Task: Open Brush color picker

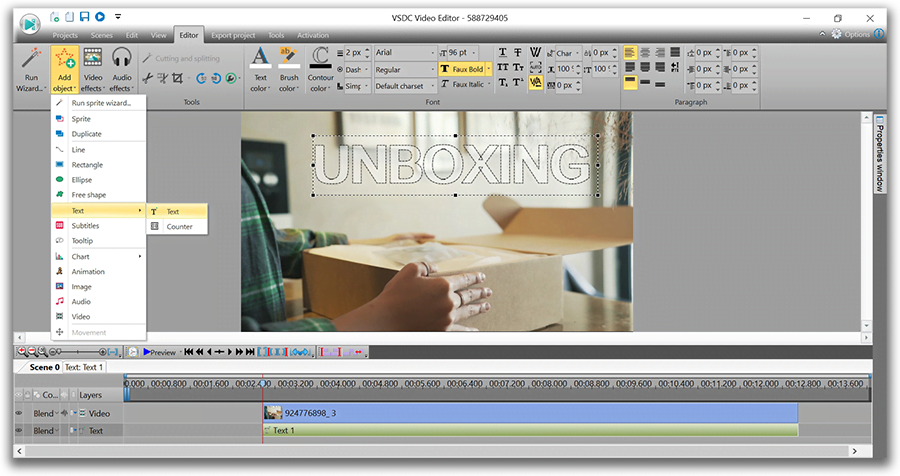Action: click(289, 70)
